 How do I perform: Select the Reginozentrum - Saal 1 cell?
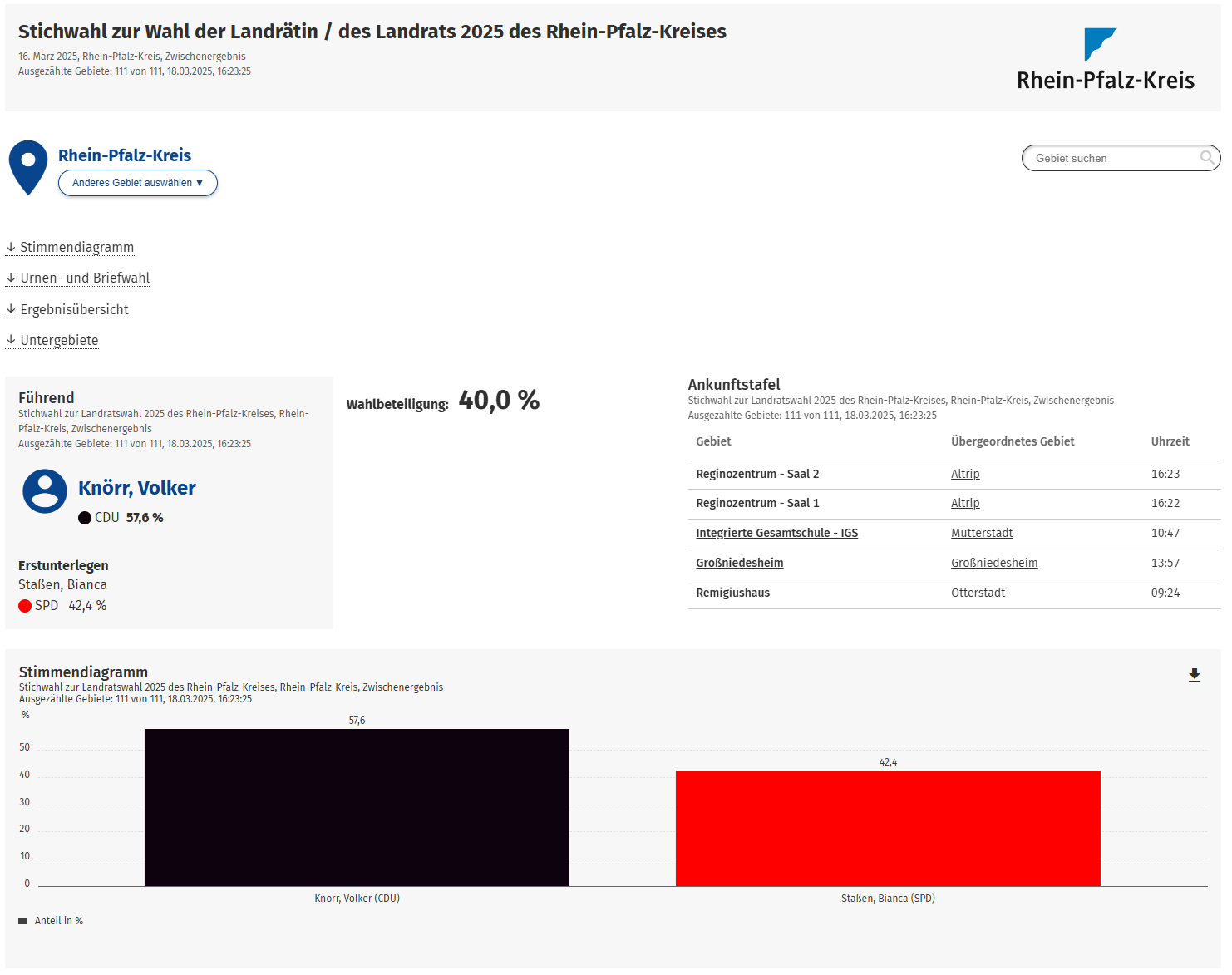pyautogui.click(x=757, y=503)
